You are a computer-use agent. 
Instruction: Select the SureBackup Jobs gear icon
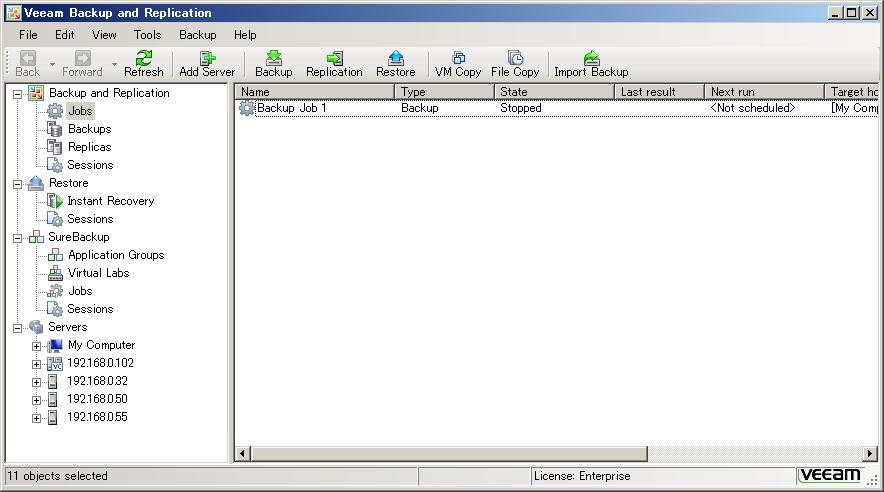tap(55, 291)
